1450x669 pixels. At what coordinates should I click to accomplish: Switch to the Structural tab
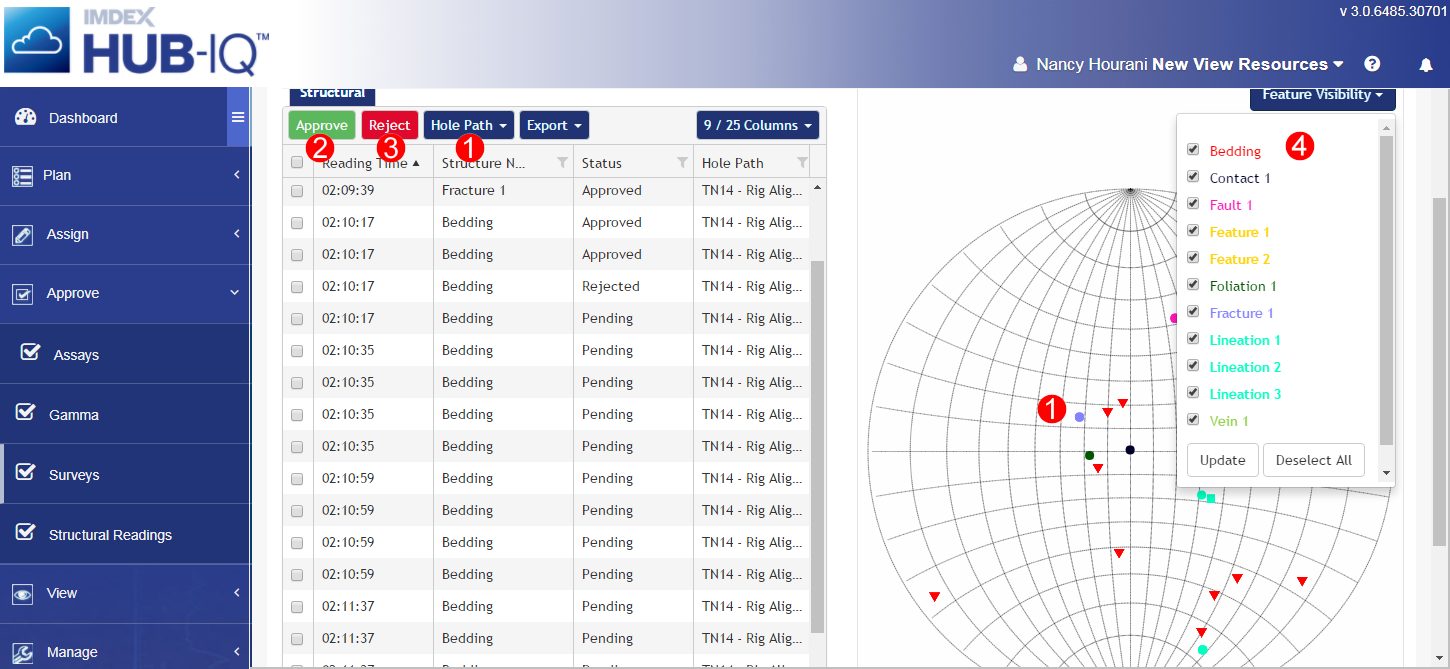(332, 94)
